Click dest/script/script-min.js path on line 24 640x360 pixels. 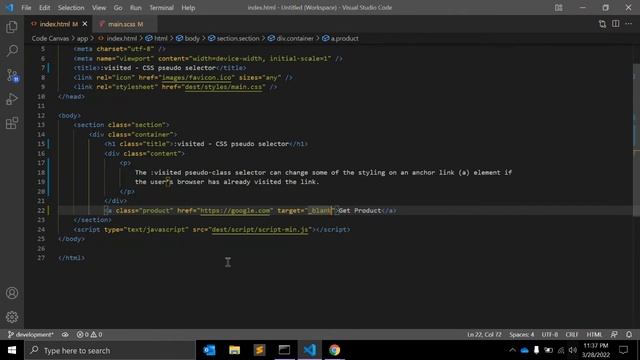click(x=260, y=229)
